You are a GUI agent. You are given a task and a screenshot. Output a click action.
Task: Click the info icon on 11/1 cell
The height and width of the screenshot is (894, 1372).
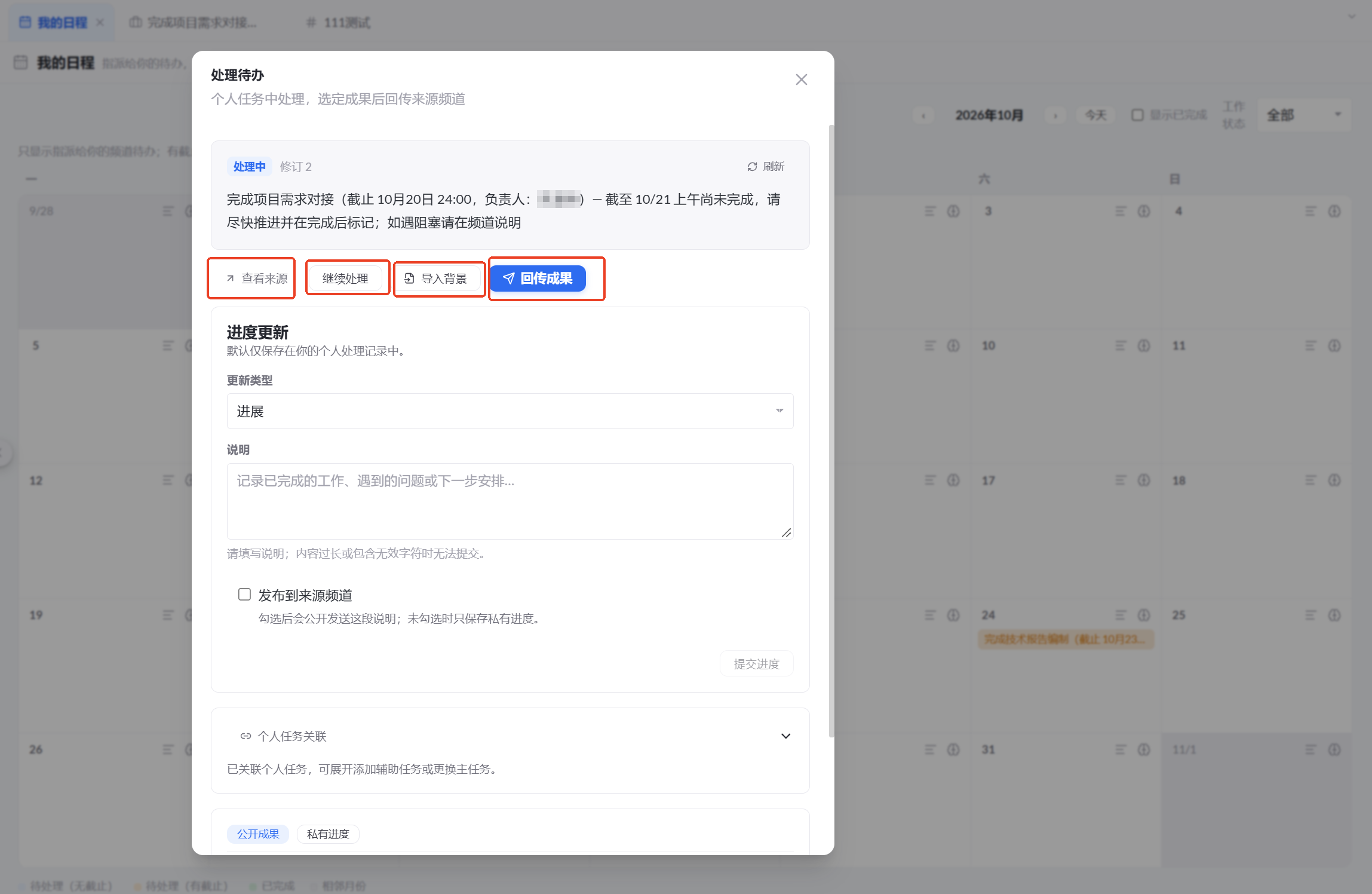pyautogui.click(x=1334, y=749)
